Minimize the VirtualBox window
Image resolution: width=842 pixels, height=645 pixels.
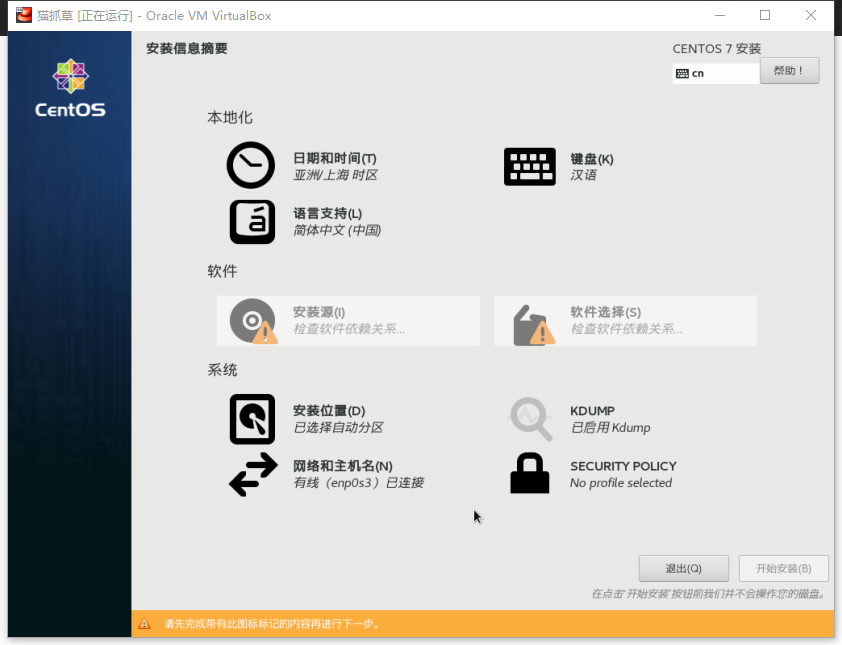pos(720,15)
